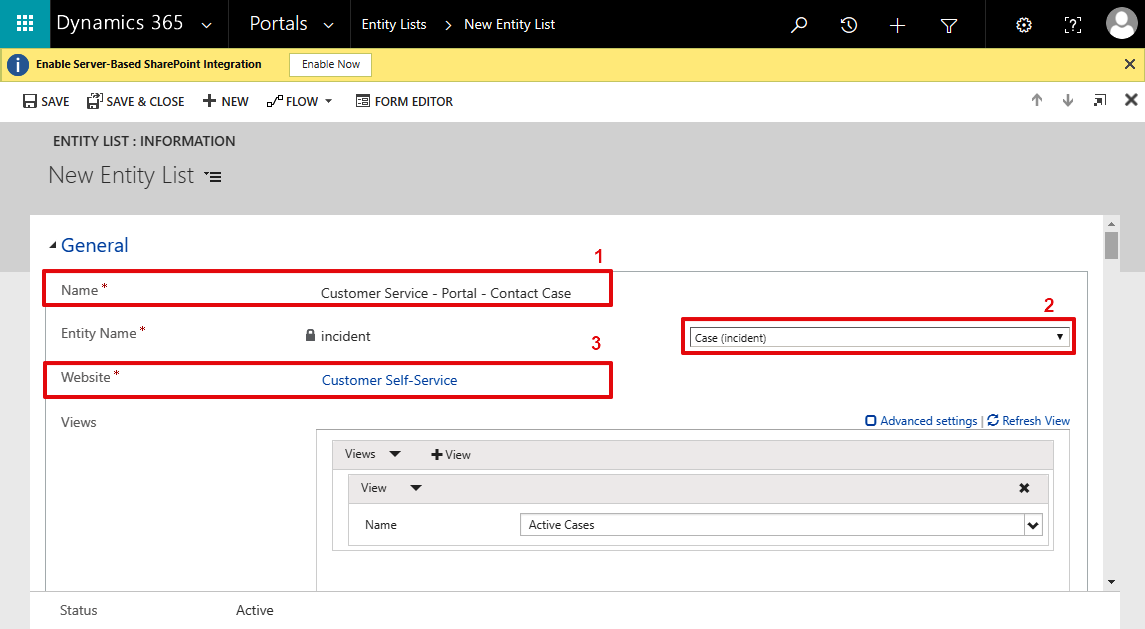Screen dimensions: 1145x629
Task: Open the Case (incident) entity dropdown
Action: pos(879,338)
